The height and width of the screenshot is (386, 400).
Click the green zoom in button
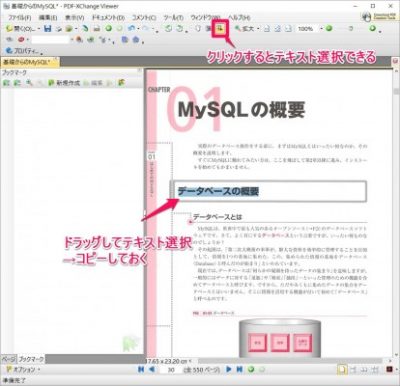click(372, 29)
